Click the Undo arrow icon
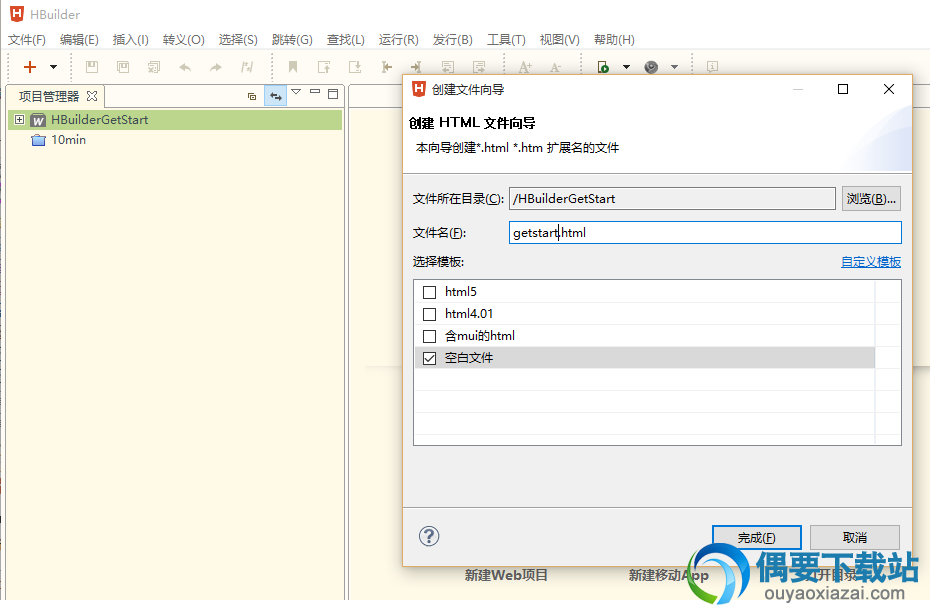 pyautogui.click(x=185, y=67)
